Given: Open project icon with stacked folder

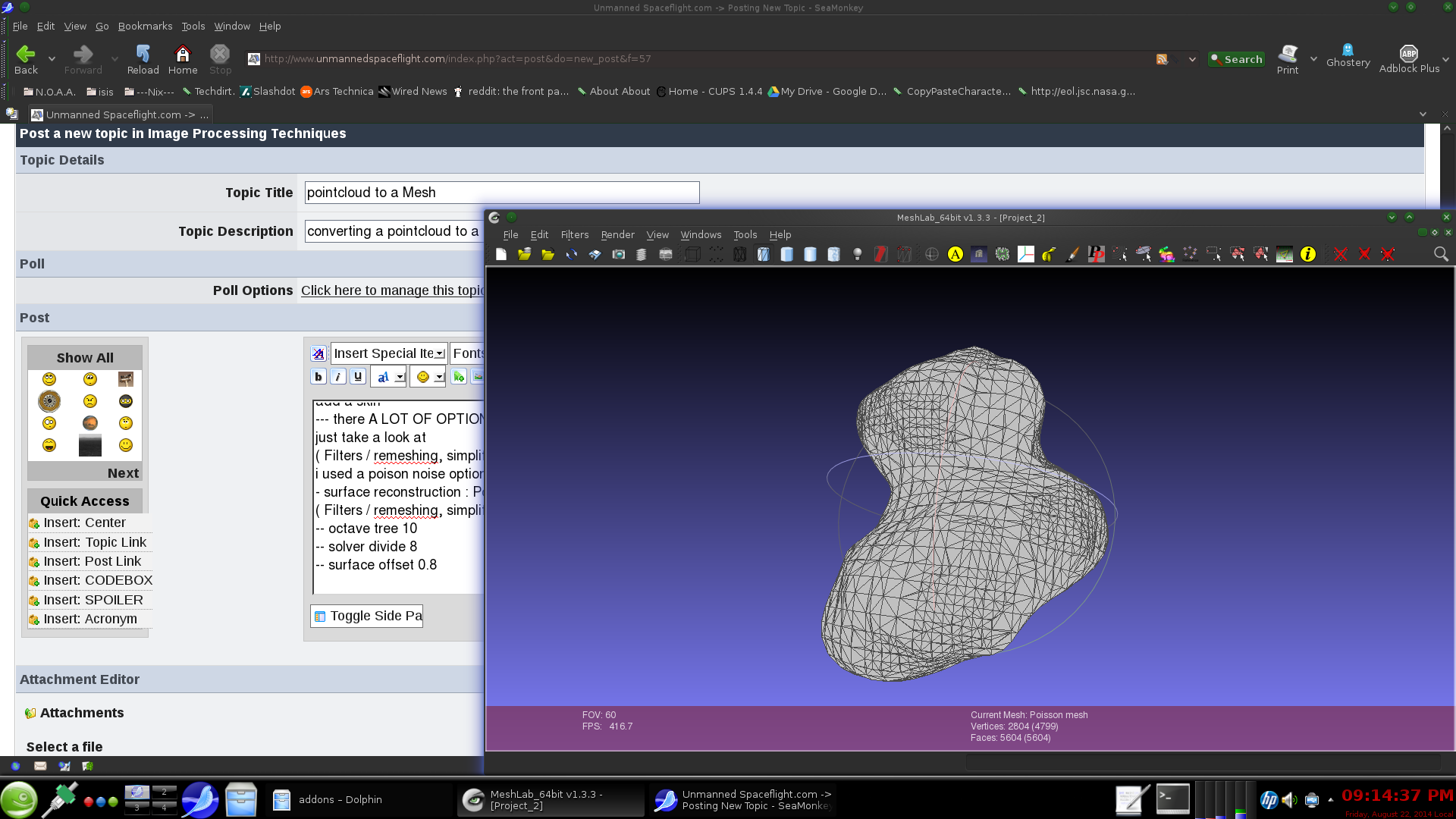Looking at the screenshot, I should pos(525,255).
